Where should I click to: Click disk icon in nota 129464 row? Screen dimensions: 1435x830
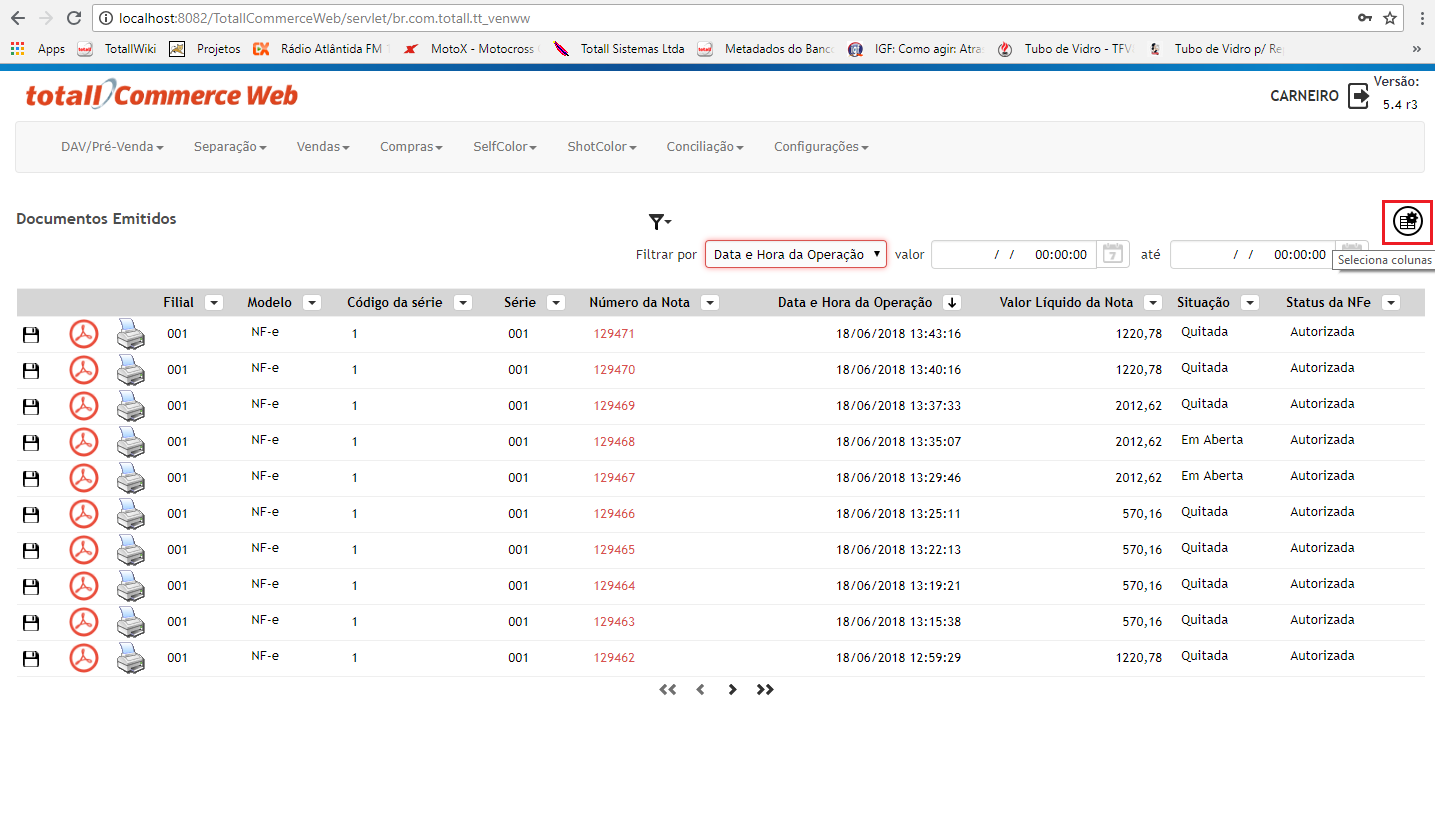[x=30, y=586]
